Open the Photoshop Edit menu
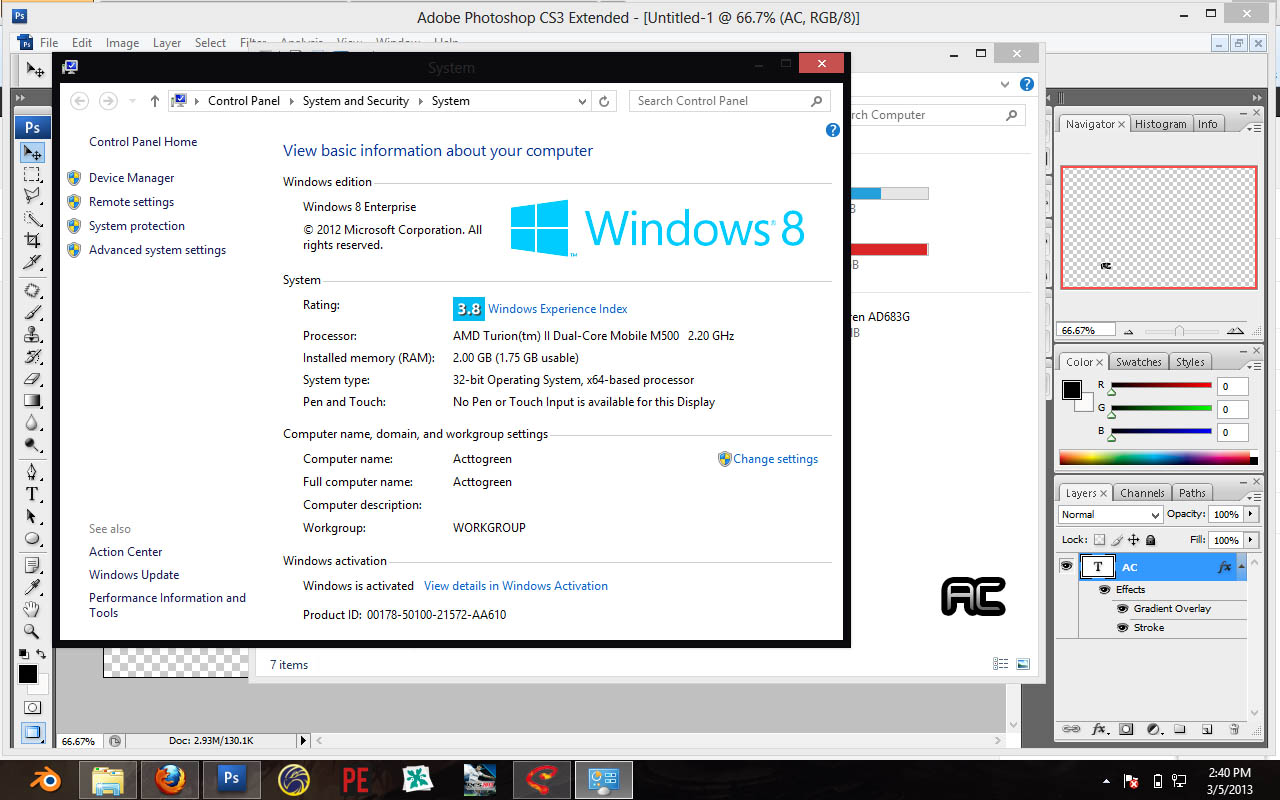 point(82,43)
